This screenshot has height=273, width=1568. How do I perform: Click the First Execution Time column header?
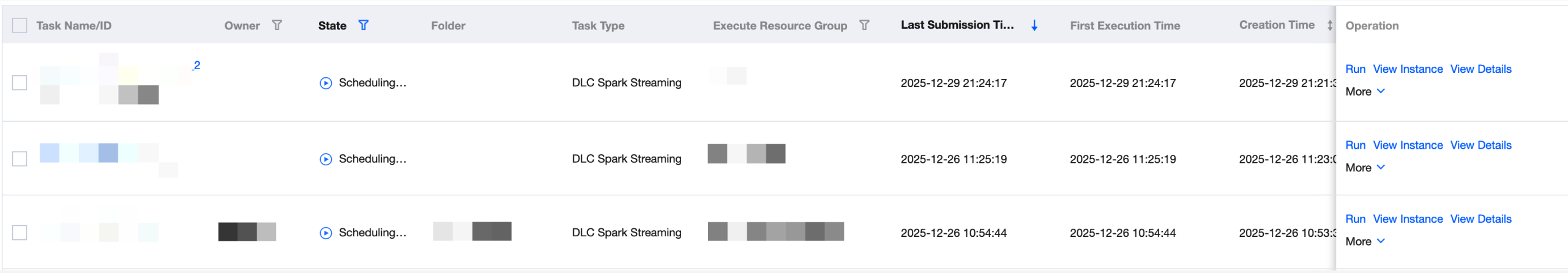1125,26
